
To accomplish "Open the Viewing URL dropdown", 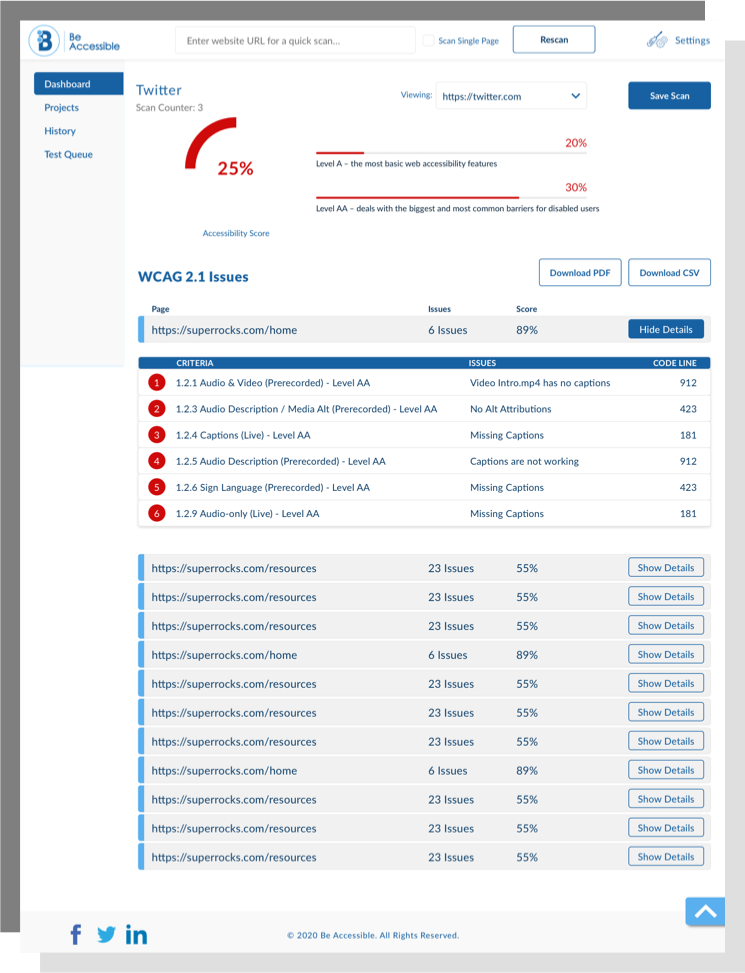I will [x=511, y=96].
